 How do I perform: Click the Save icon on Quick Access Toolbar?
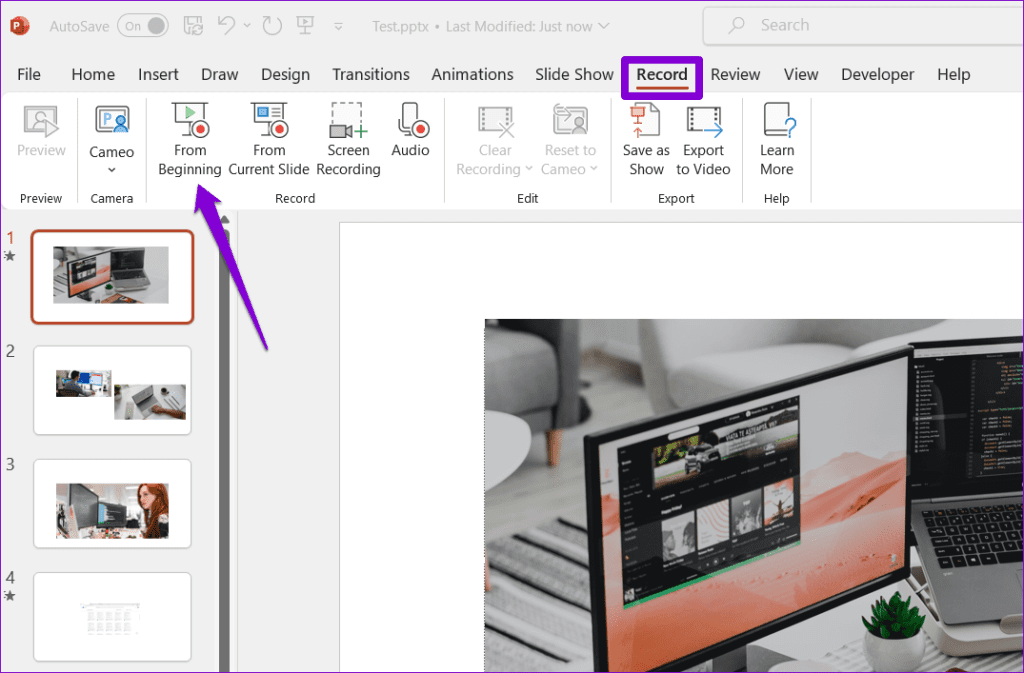[x=193, y=25]
